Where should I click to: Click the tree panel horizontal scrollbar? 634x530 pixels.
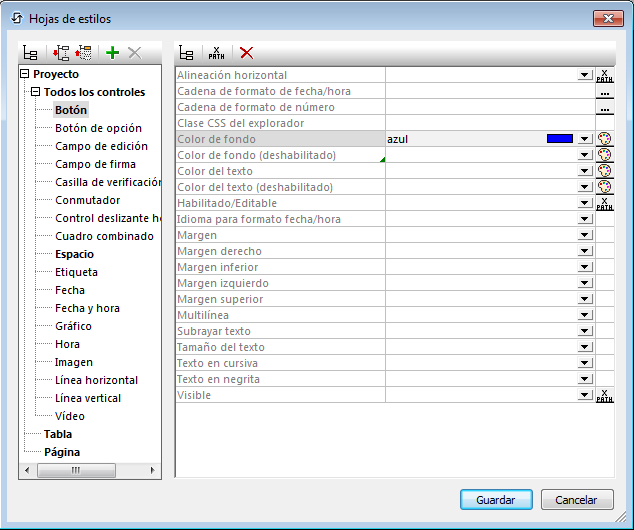click(90, 469)
